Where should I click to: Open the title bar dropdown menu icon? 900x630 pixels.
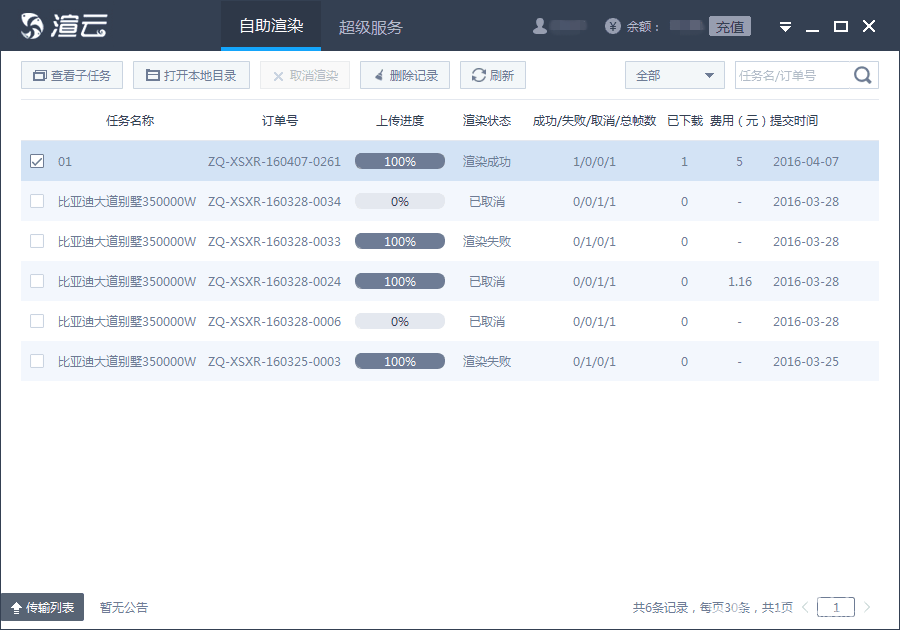786,27
